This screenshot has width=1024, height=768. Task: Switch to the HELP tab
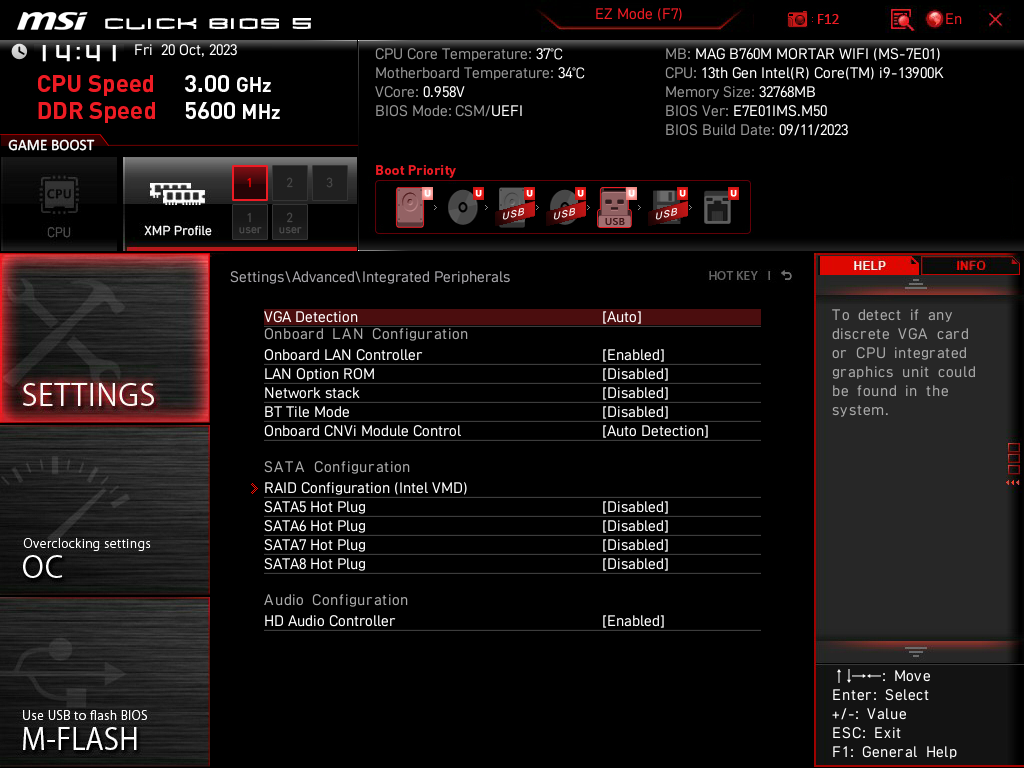pos(869,266)
